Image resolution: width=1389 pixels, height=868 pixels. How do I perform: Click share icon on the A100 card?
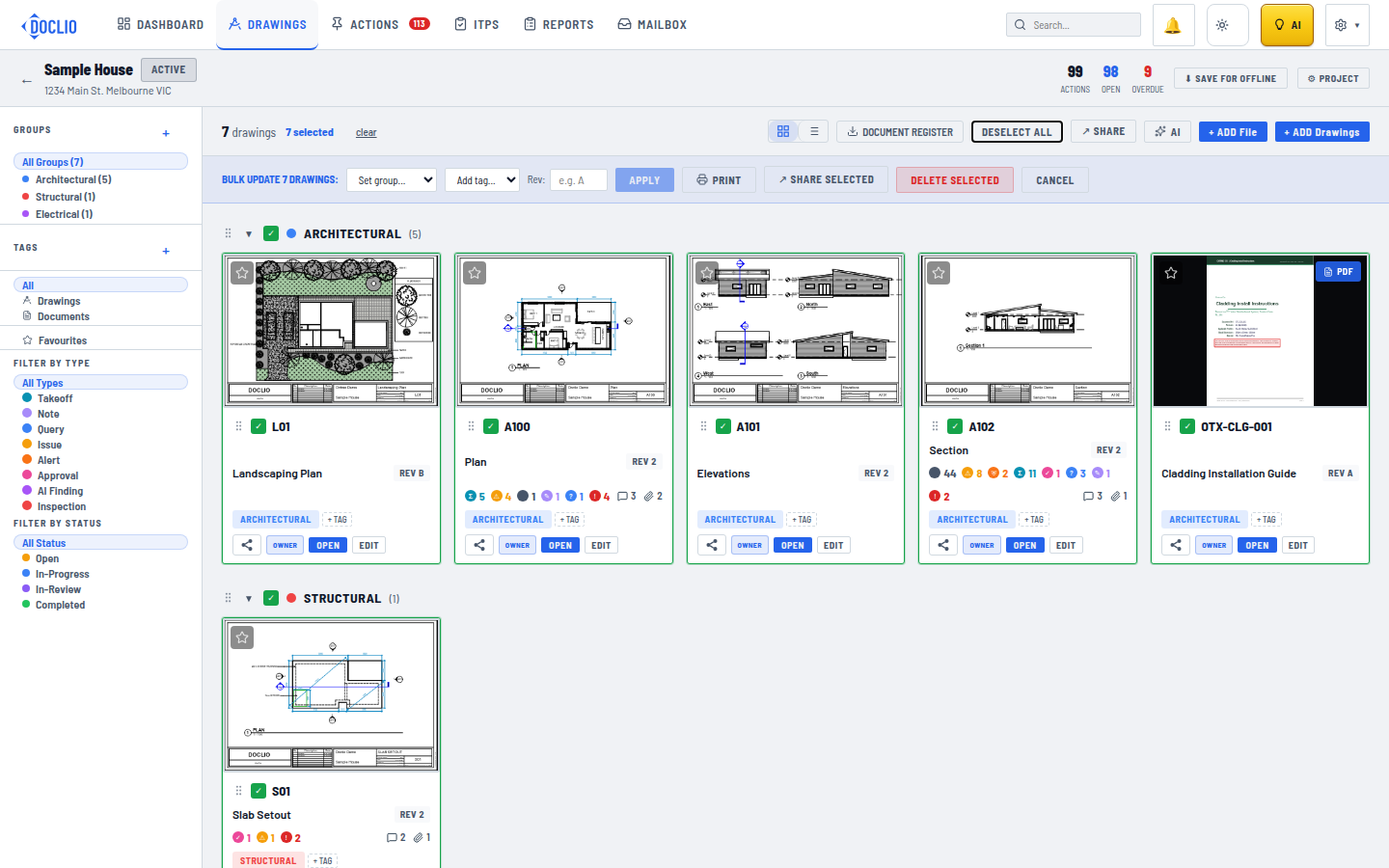click(x=479, y=545)
